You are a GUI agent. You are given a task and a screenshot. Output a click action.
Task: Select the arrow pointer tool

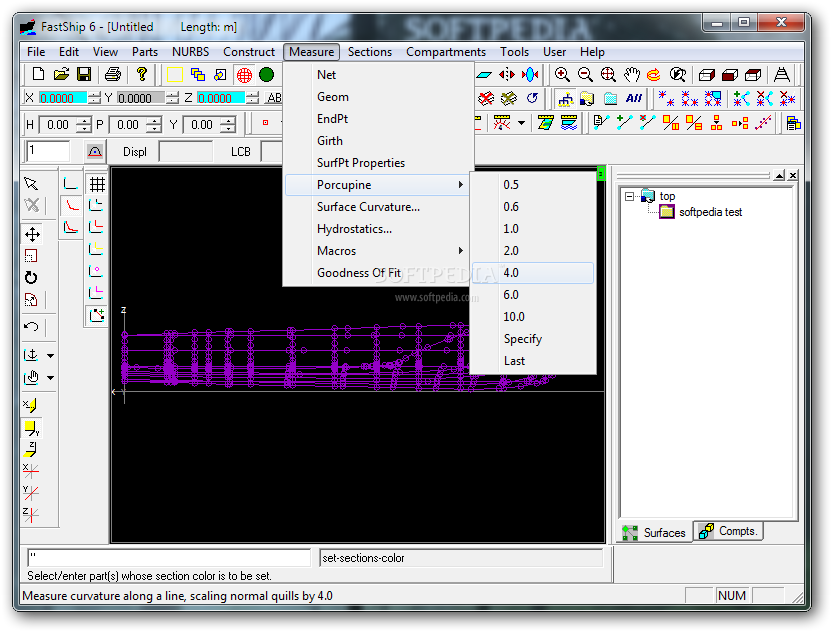31,184
